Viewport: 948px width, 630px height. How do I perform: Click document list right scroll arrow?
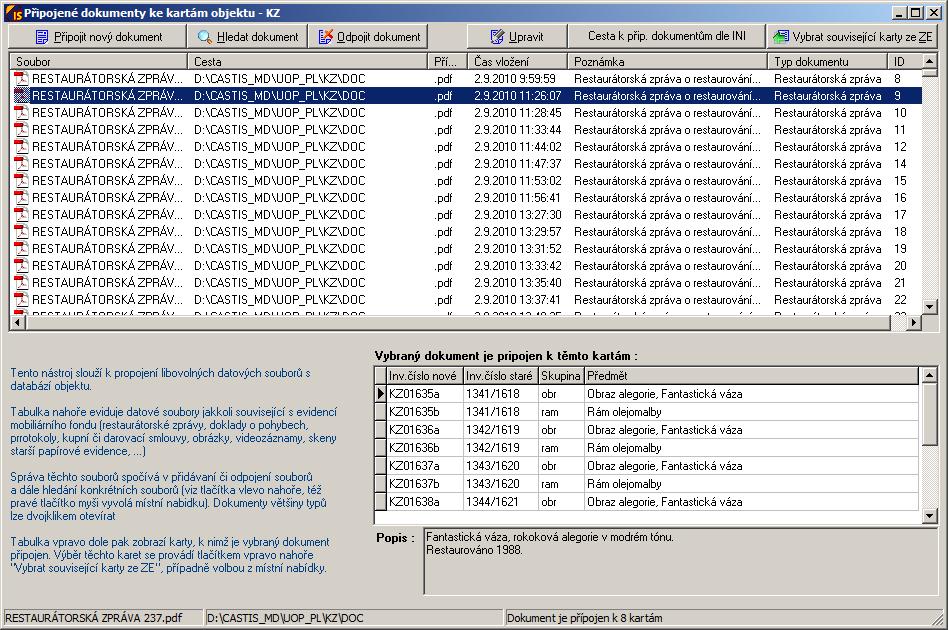914,323
